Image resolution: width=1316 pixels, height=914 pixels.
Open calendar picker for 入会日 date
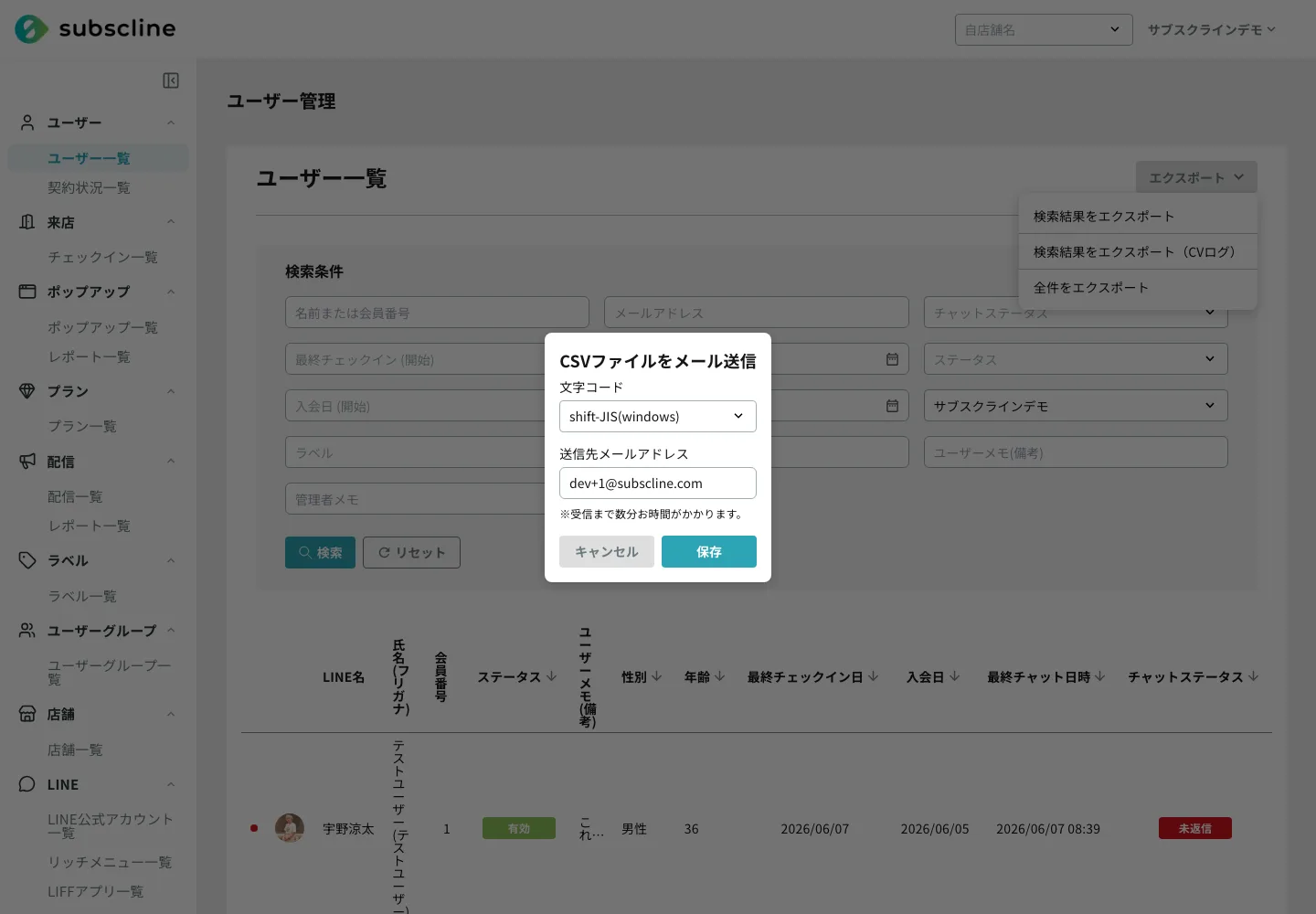[x=892, y=406]
